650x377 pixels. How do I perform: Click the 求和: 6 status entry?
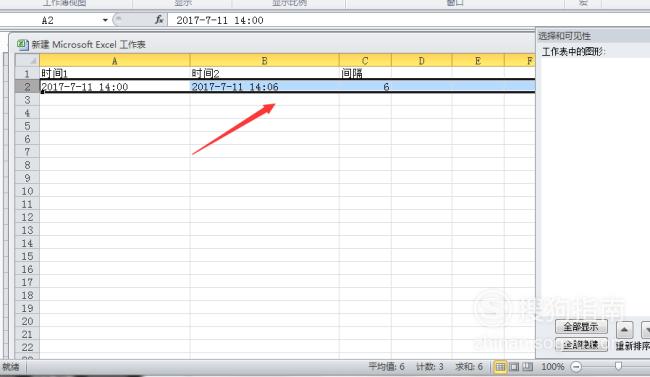(469, 367)
